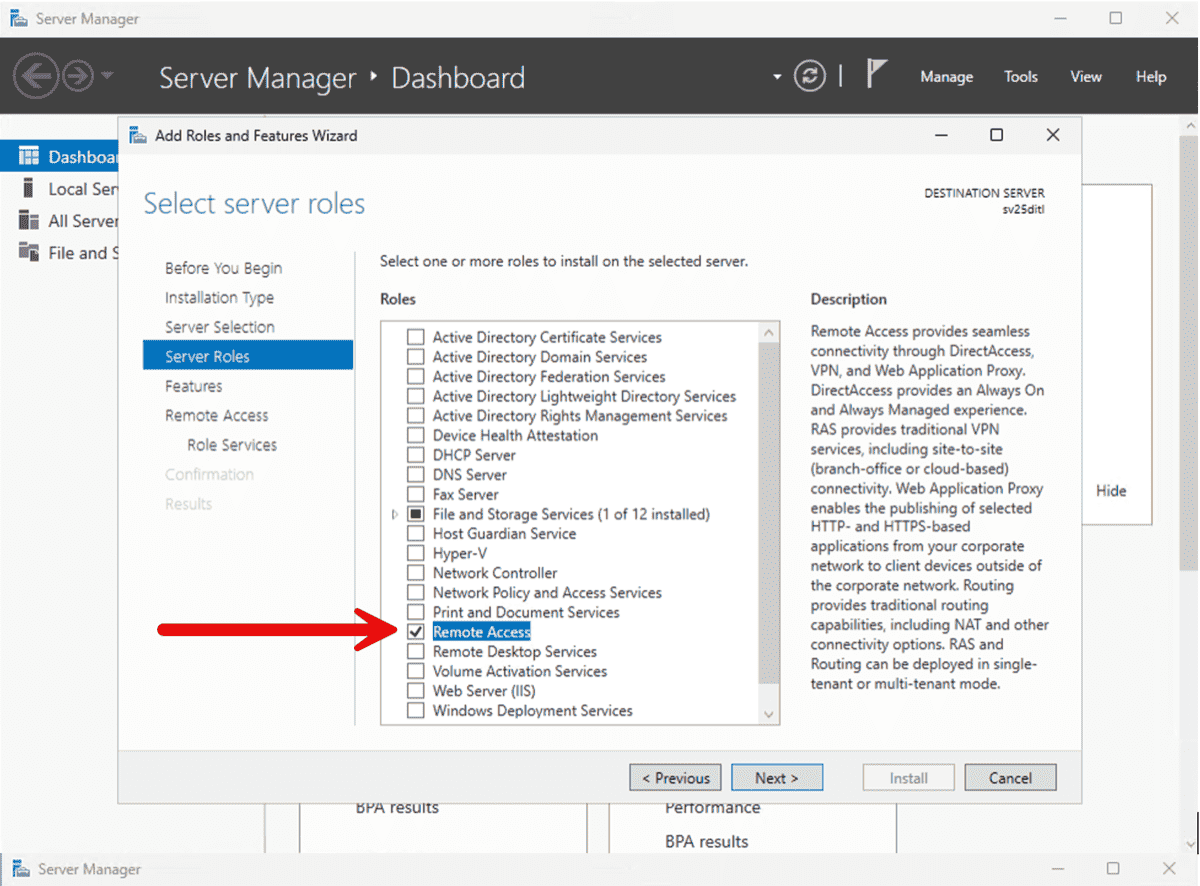Check Network Policy and Access Services

pos(416,592)
